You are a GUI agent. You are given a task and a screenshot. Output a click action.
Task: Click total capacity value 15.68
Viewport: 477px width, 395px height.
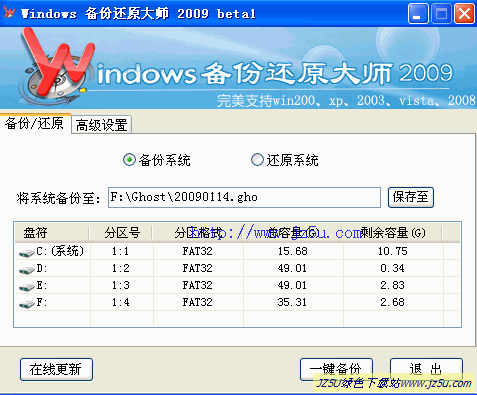[x=293, y=251]
